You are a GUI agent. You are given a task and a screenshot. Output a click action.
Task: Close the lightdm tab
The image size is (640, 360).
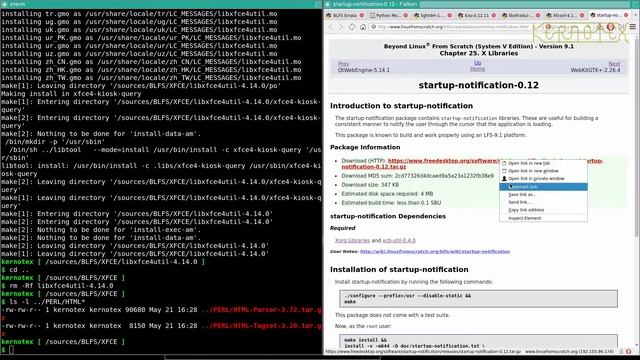click(x=450, y=16)
